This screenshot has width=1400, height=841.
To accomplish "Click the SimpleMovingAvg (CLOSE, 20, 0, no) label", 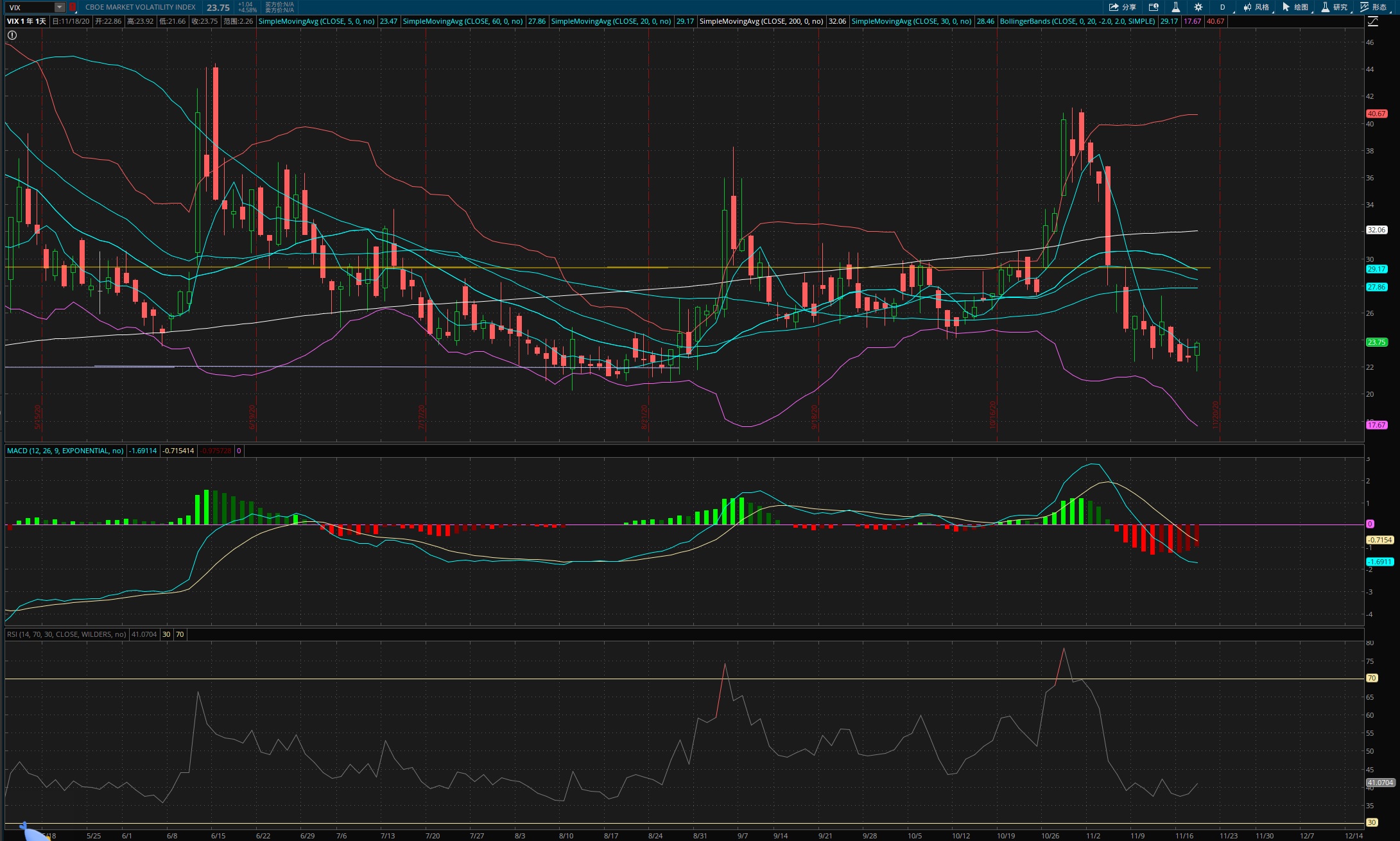I will pos(611,21).
